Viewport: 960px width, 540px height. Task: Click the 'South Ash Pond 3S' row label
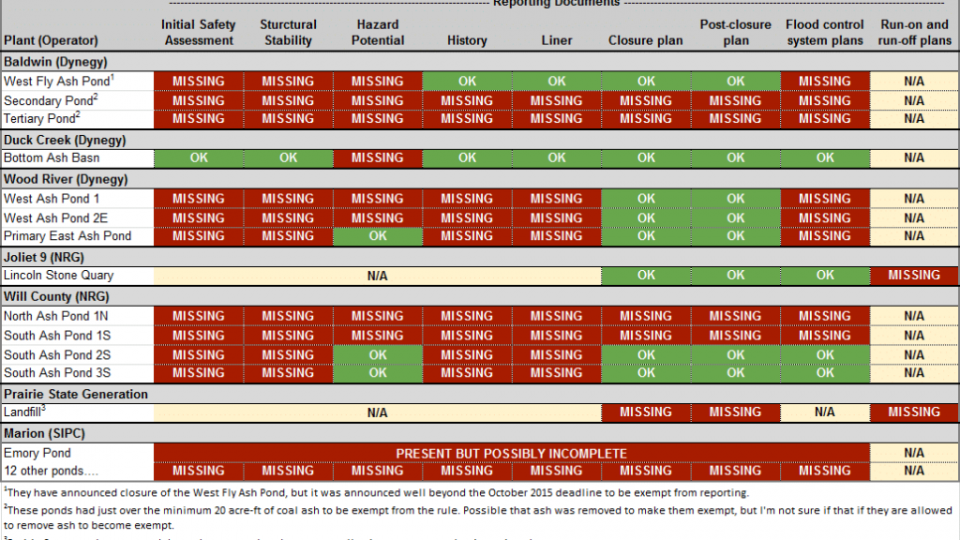(x=57, y=373)
